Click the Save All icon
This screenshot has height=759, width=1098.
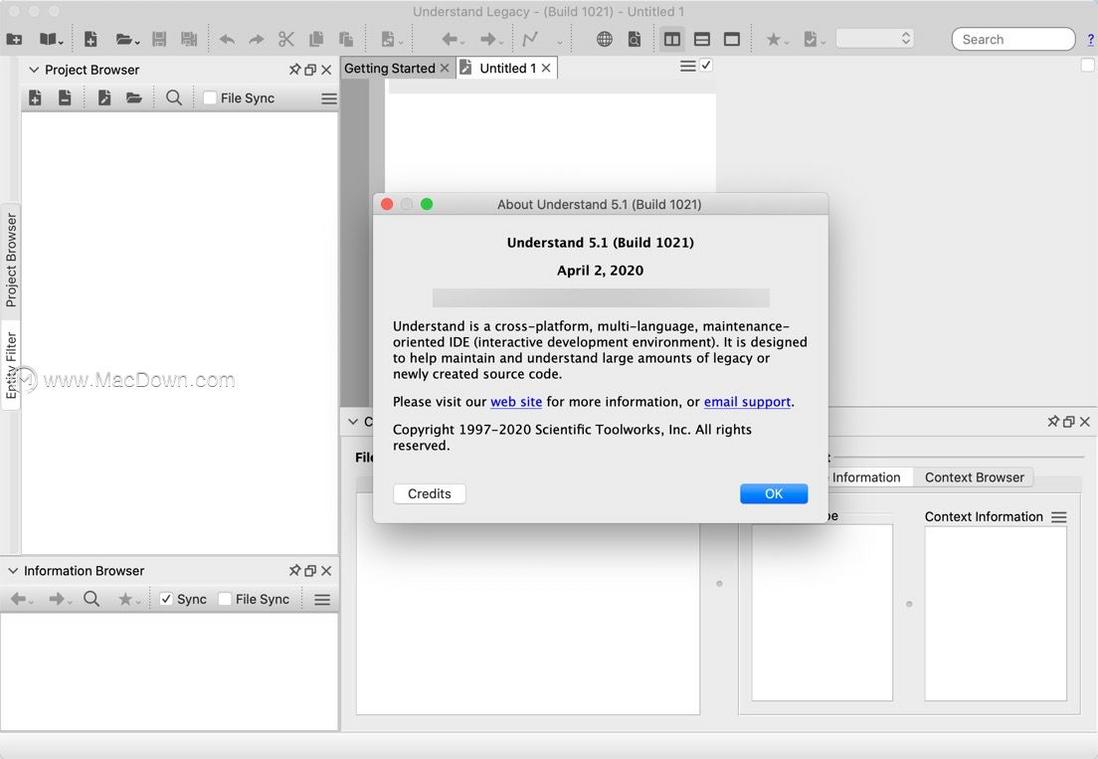(x=189, y=39)
